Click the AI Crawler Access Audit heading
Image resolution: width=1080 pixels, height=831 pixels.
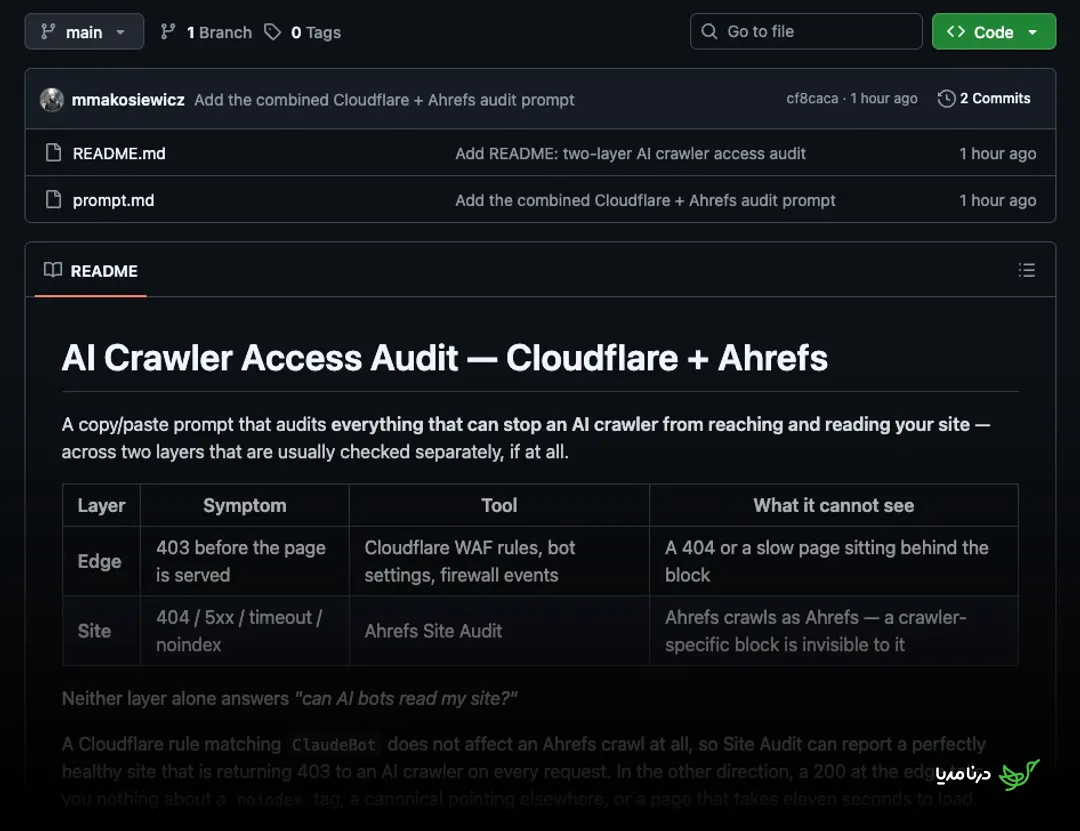[x=444, y=358]
